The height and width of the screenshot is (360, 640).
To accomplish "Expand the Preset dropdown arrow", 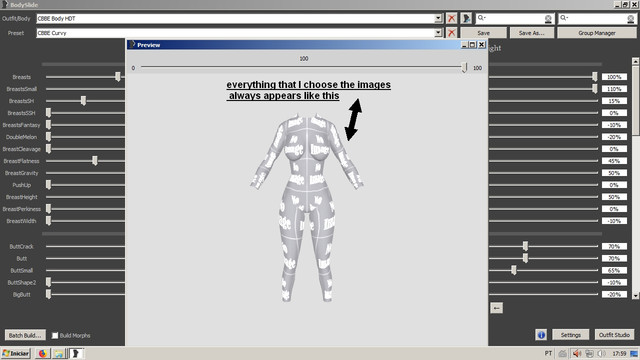I will [438, 33].
